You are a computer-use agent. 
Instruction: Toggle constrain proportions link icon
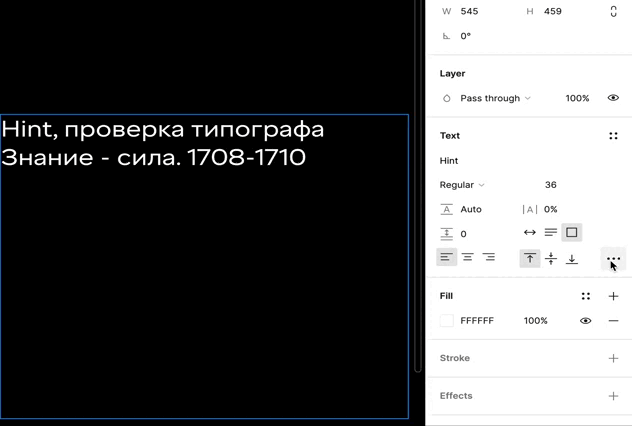tap(613, 12)
